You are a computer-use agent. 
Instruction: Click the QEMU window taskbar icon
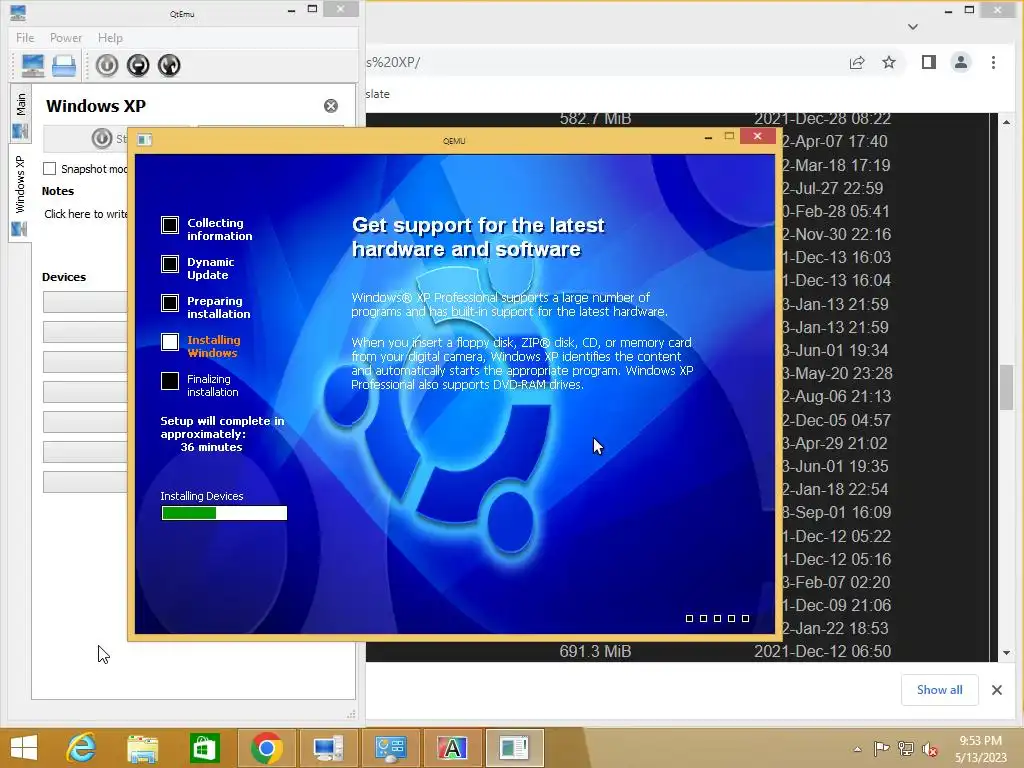click(x=514, y=748)
